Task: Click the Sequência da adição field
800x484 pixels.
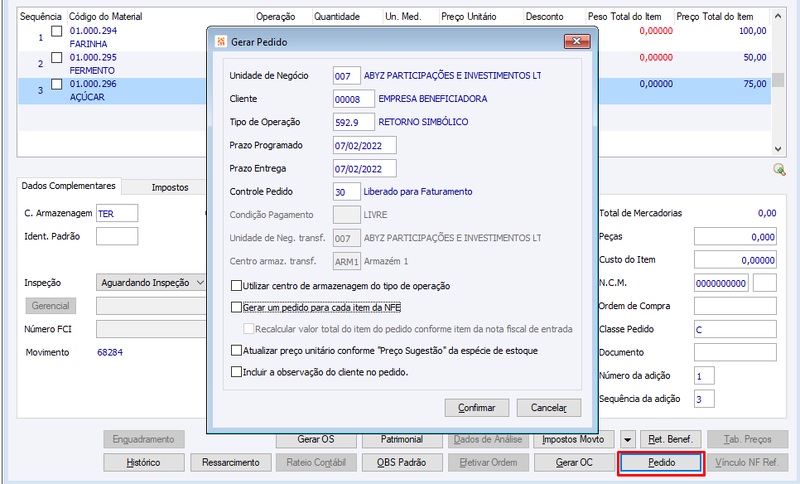Action: point(704,399)
